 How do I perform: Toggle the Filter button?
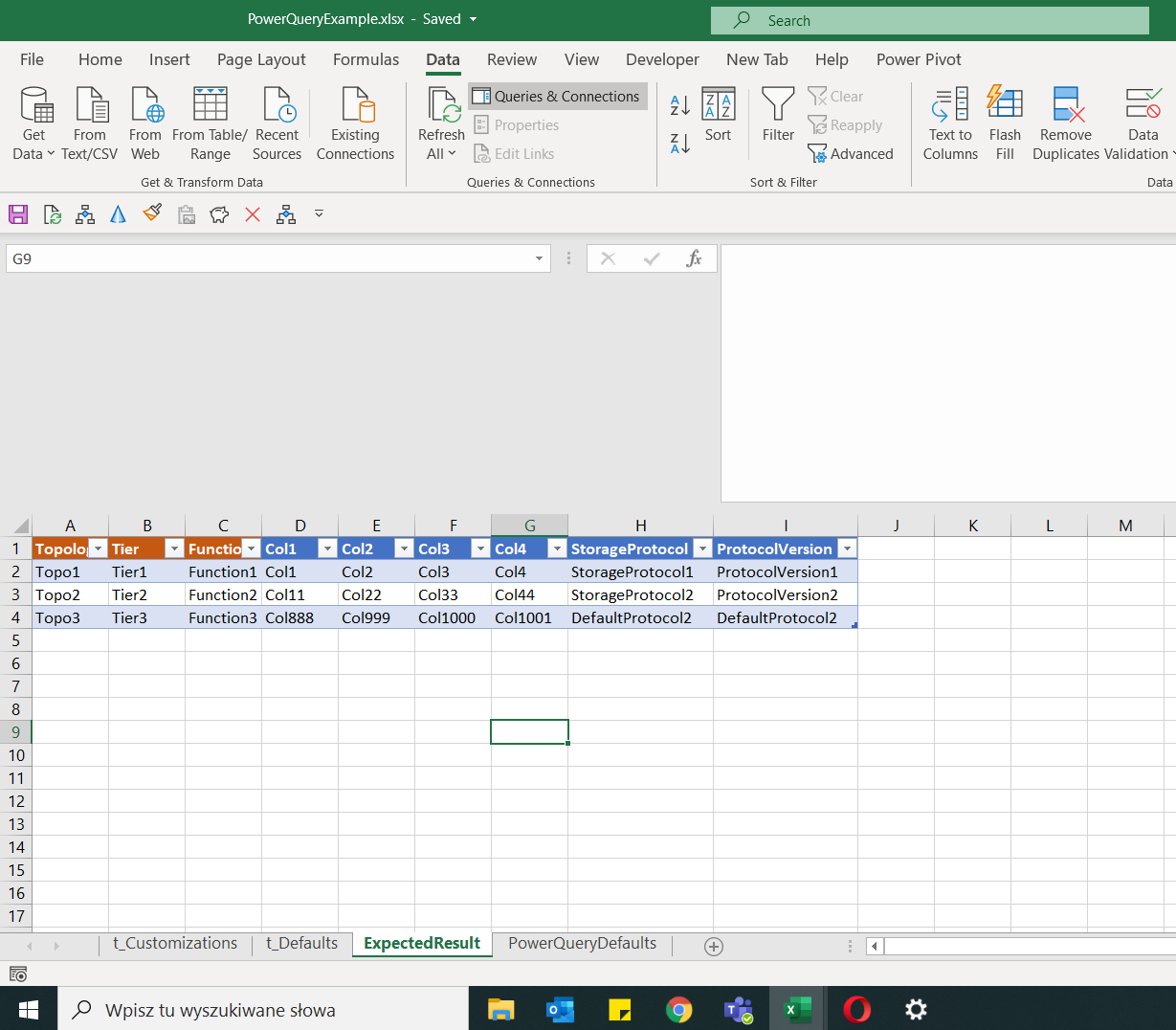778,115
